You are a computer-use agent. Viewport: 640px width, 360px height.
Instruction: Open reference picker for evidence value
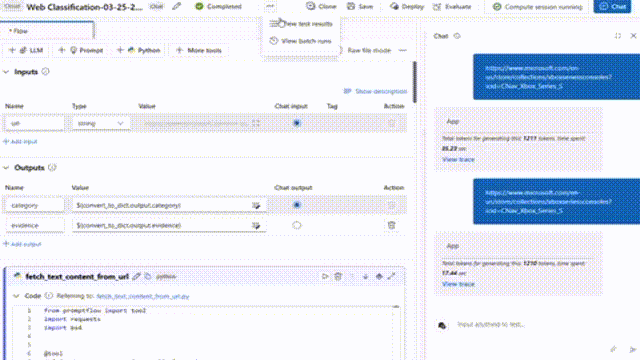[x=256, y=225]
